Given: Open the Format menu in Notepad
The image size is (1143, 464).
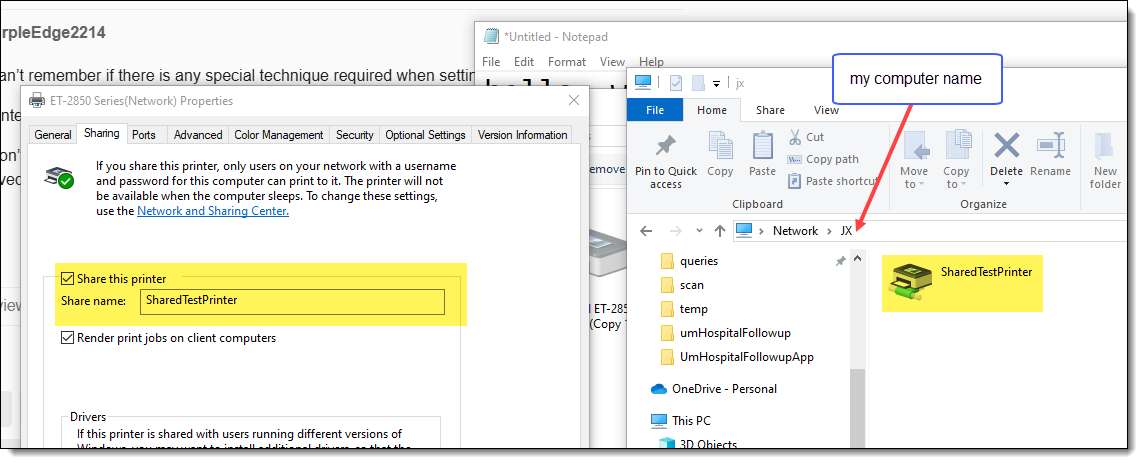Looking at the screenshot, I should point(566,62).
